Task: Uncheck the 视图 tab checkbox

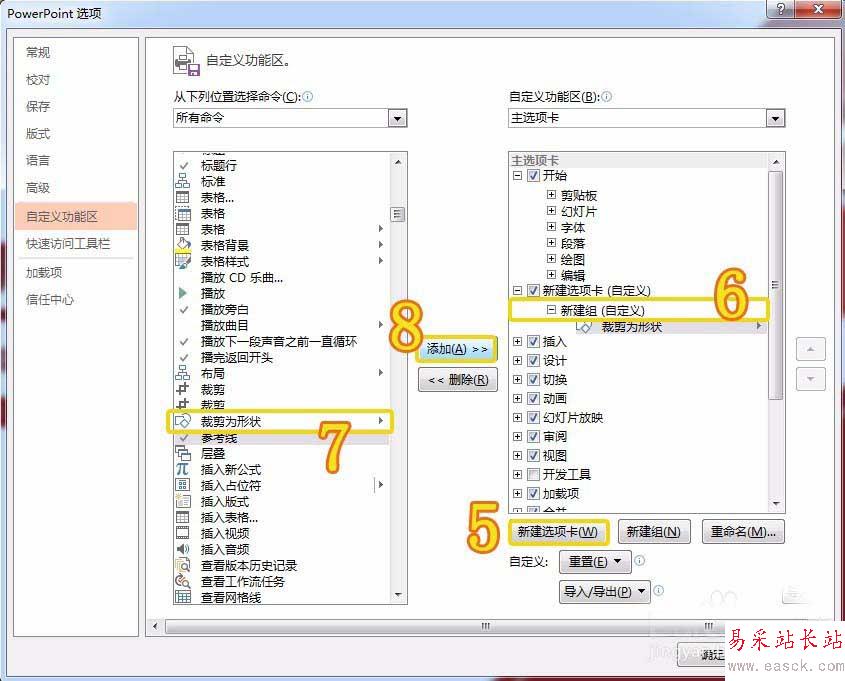Action: coord(533,456)
